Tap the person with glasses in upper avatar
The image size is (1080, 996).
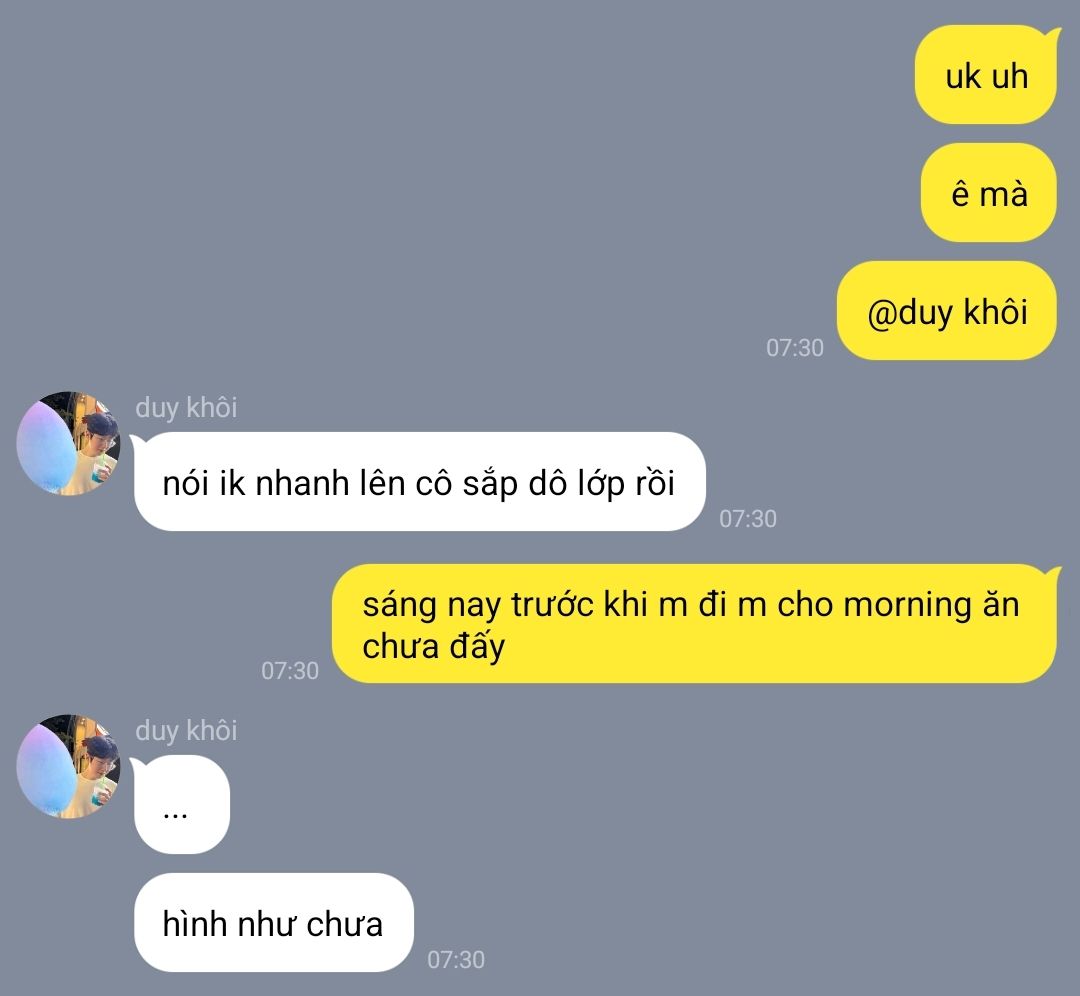point(96,448)
